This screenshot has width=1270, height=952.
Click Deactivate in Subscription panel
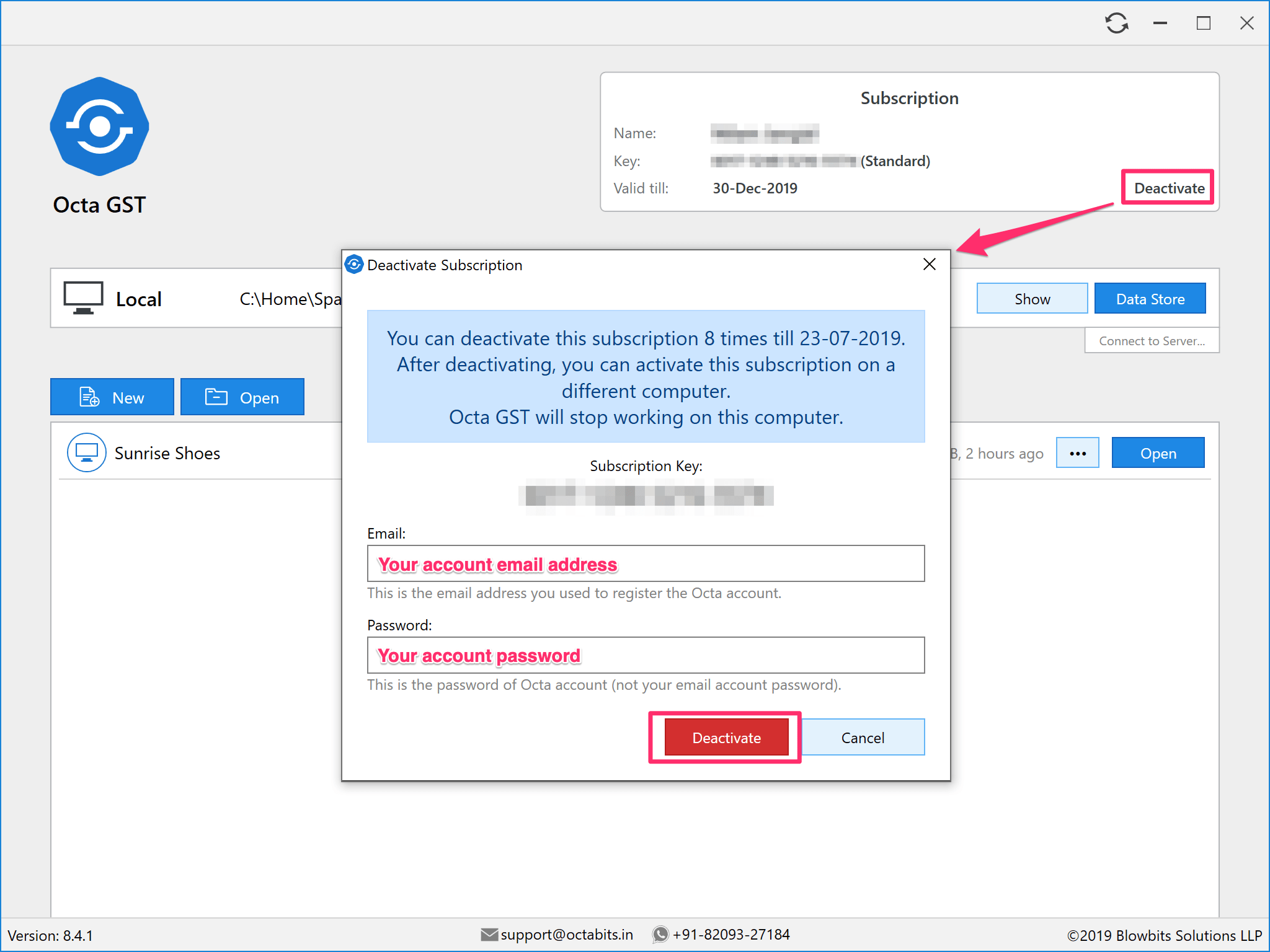coord(1168,188)
